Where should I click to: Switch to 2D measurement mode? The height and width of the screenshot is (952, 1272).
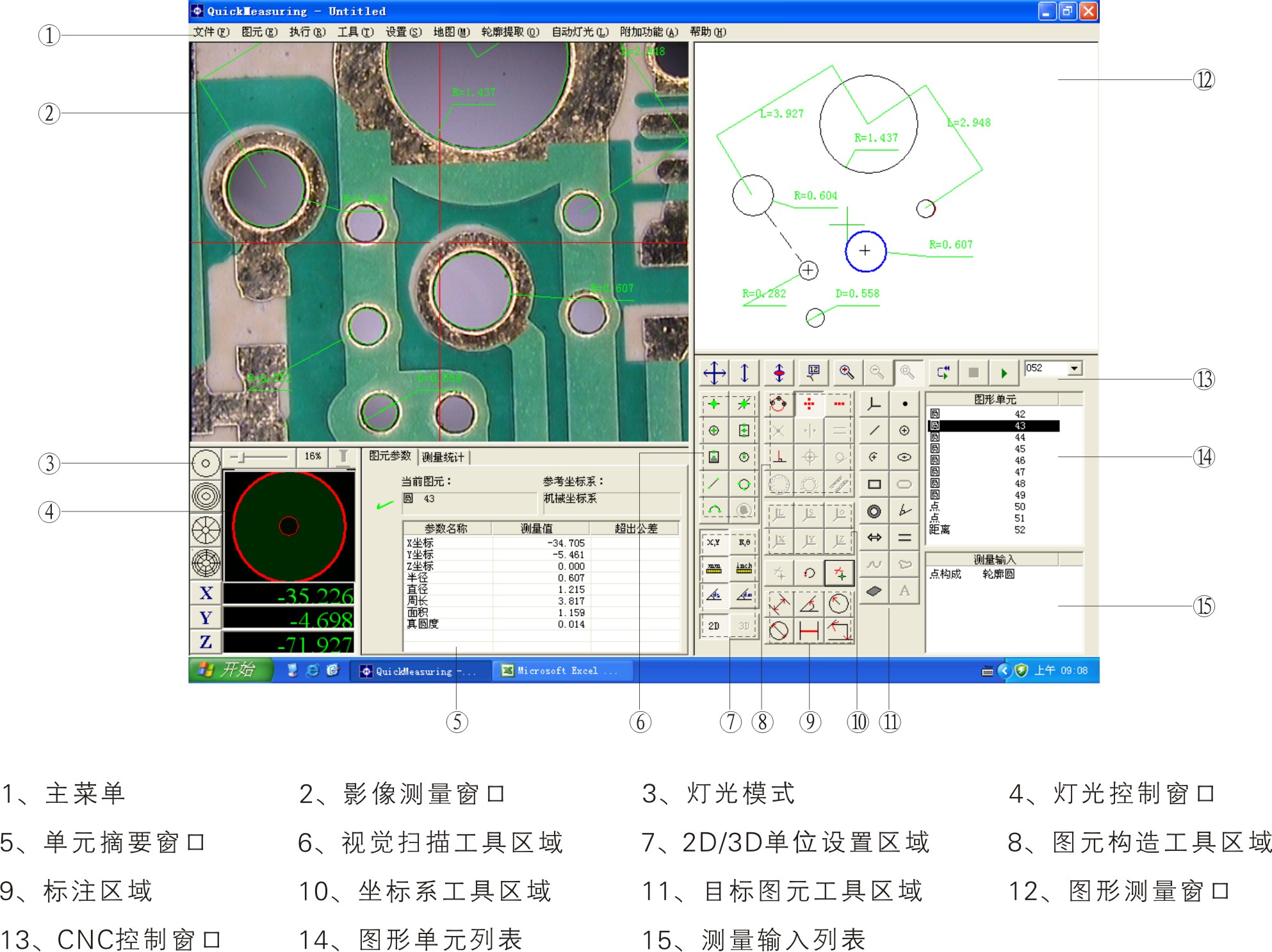click(x=713, y=625)
